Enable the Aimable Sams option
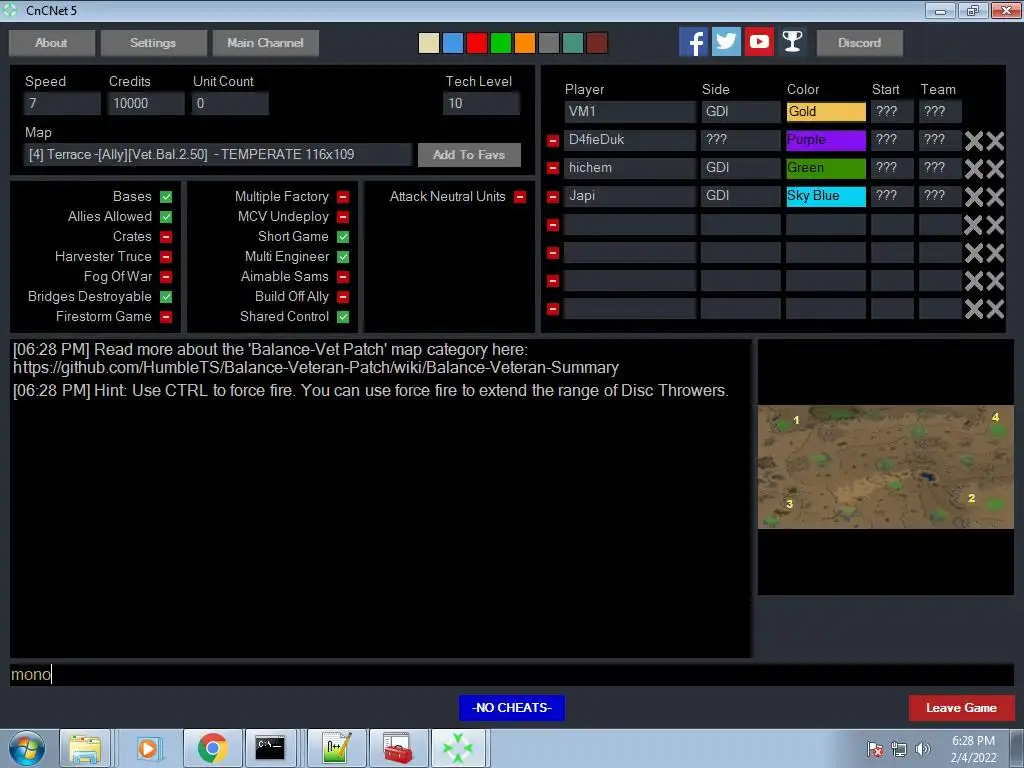 pos(343,277)
